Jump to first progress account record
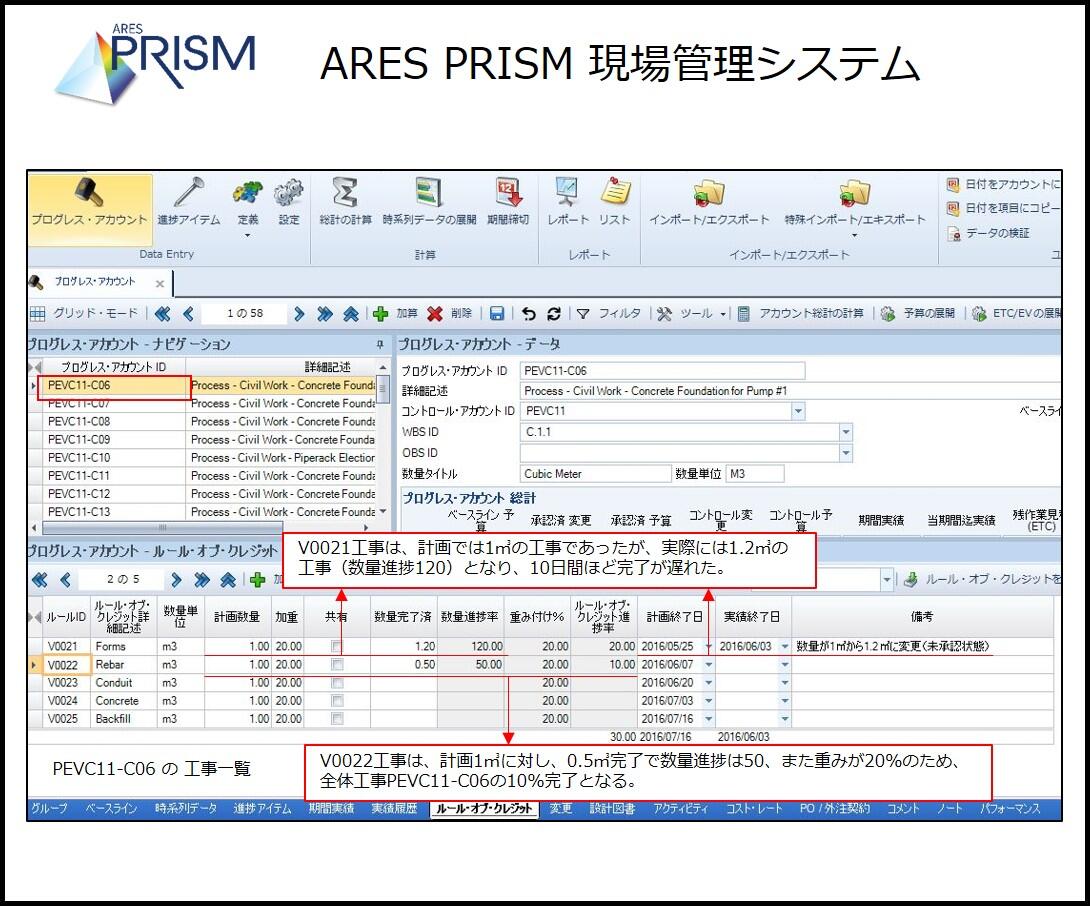 click(x=163, y=314)
